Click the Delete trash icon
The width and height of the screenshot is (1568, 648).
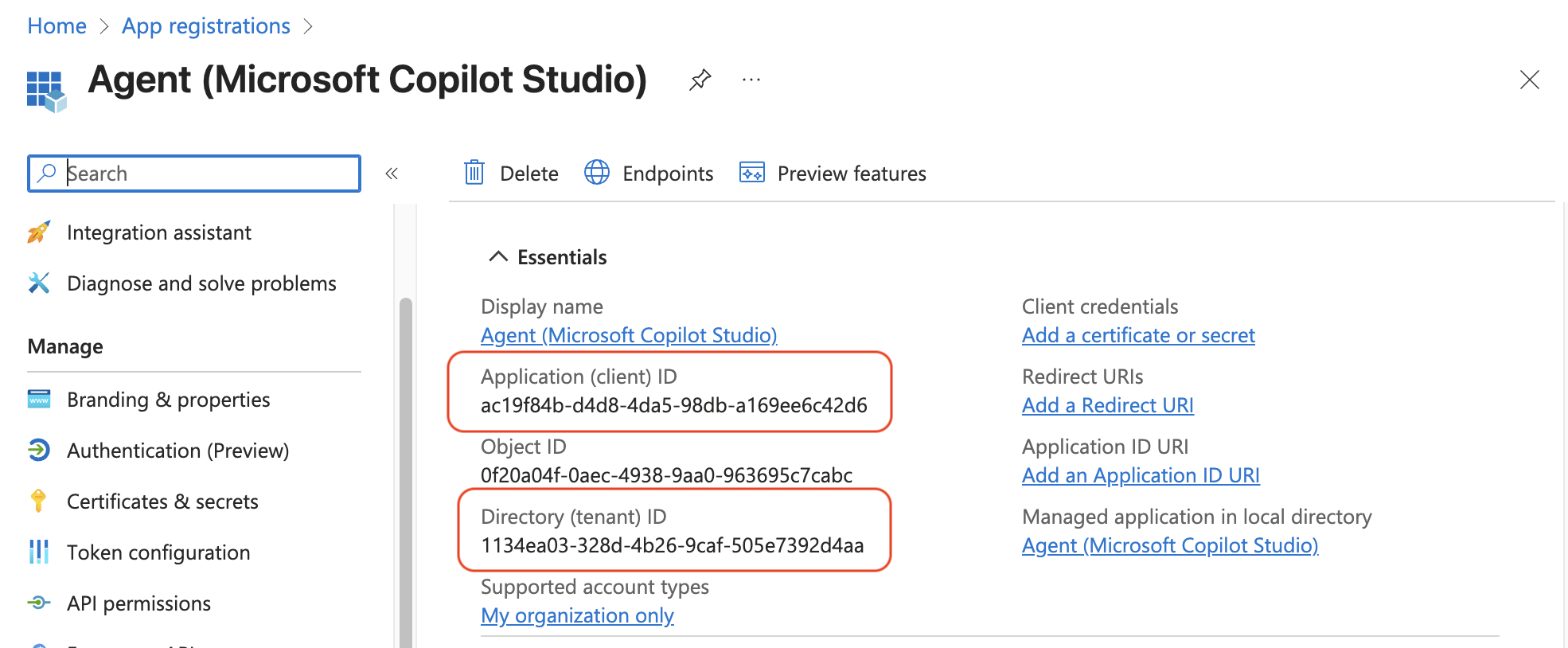click(474, 173)
